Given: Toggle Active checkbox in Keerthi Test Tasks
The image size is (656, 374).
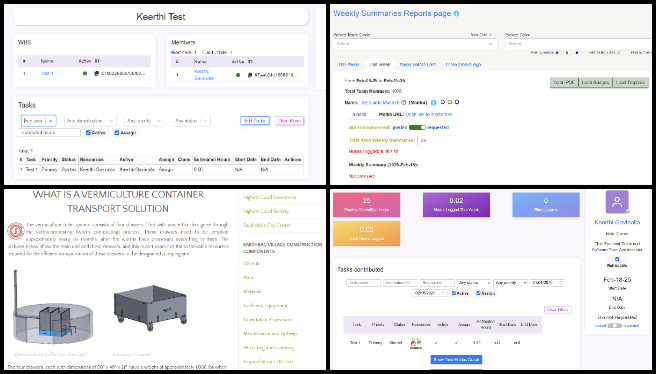Looking at the screenshot, I should 88,133.
